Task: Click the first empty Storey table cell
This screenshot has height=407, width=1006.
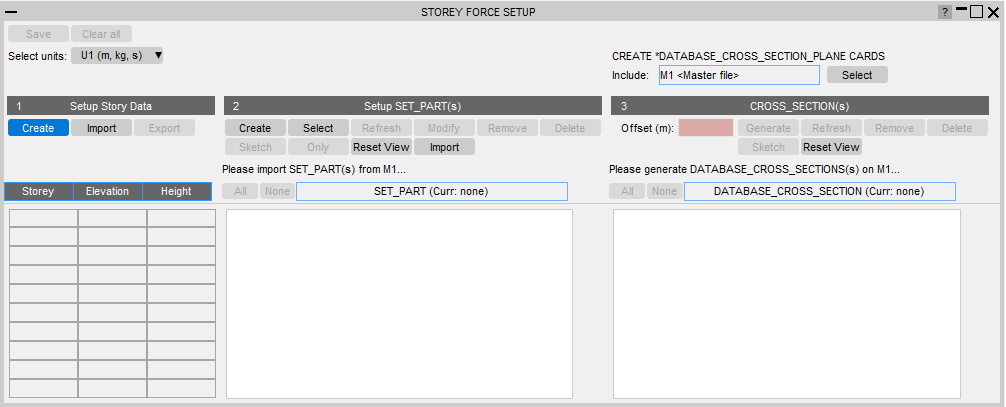Action: pos(43,218)
